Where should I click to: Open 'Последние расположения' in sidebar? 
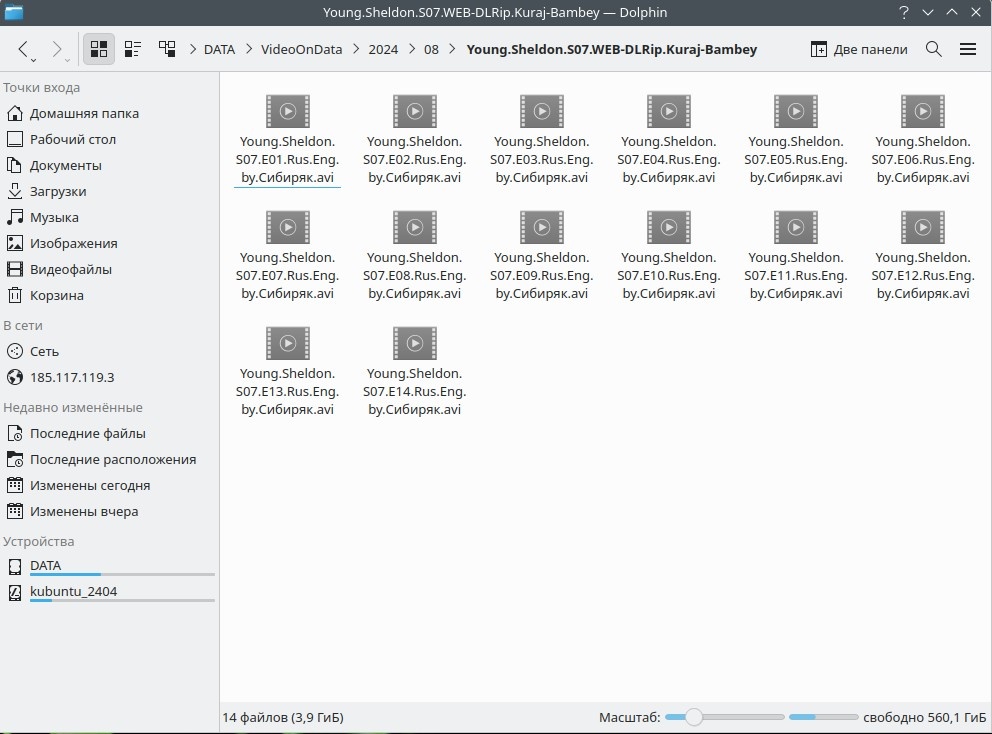tap(109, 459)
